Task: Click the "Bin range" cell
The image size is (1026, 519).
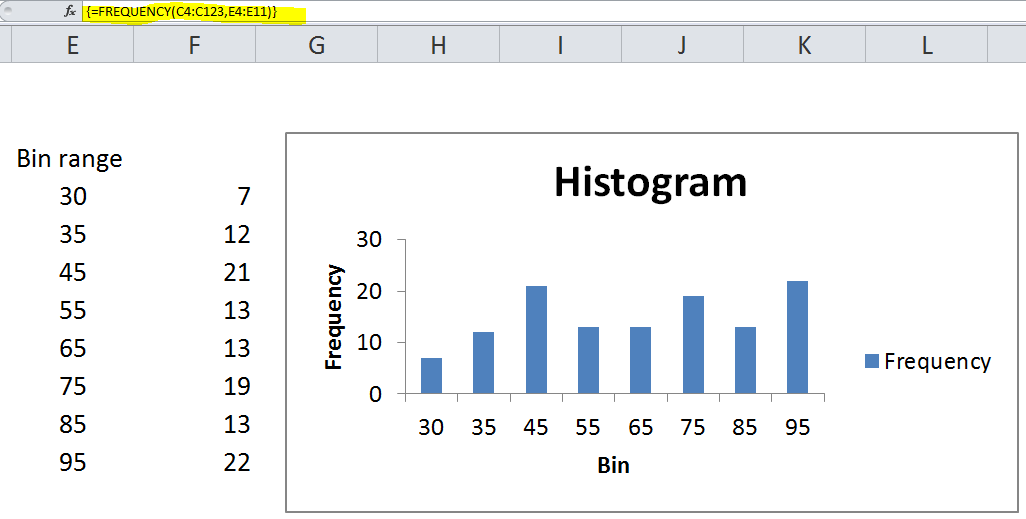Action: [69, 158]
